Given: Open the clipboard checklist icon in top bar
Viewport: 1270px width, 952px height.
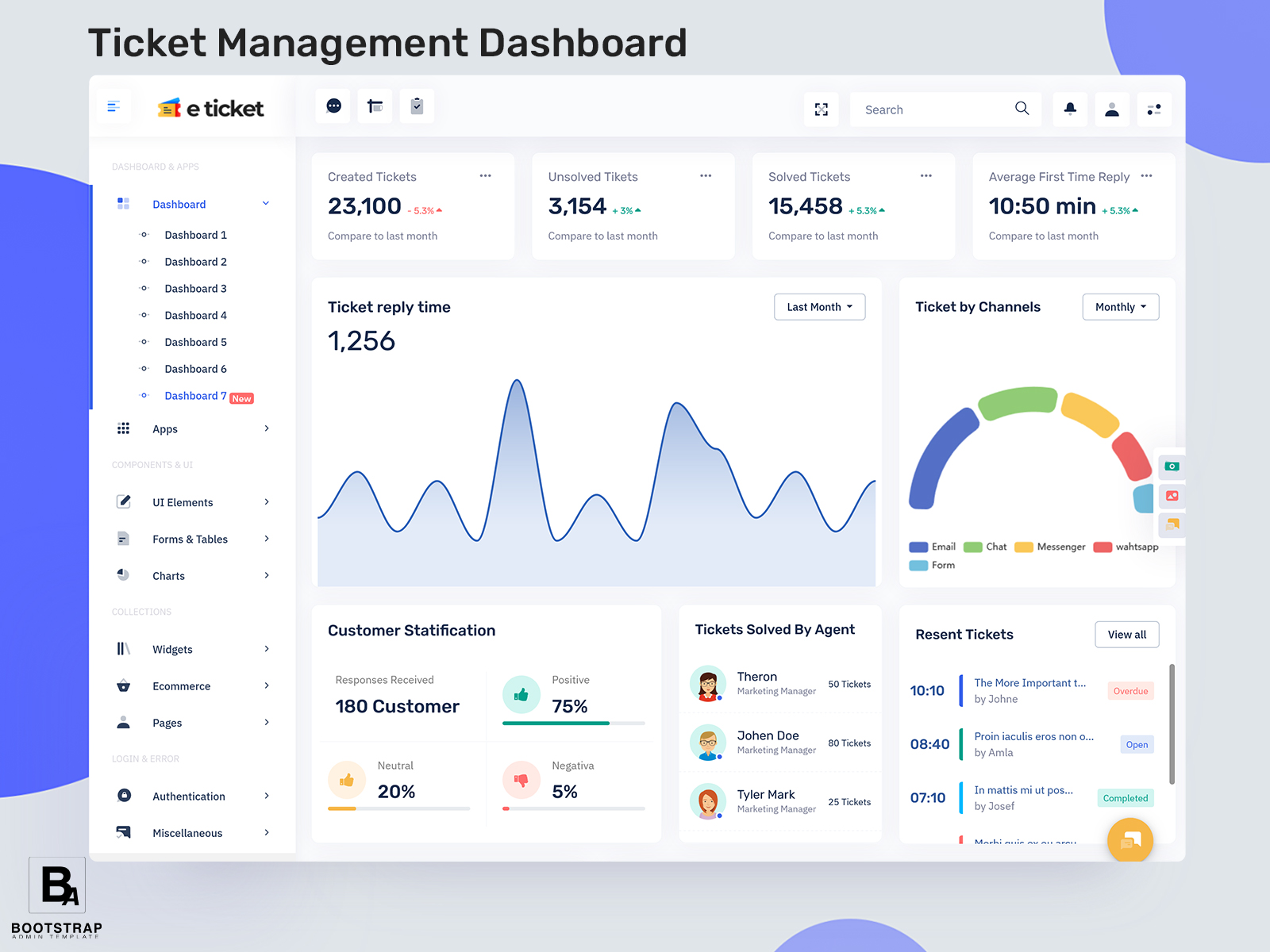Looking at the screenshot, I should click(417, 106).
